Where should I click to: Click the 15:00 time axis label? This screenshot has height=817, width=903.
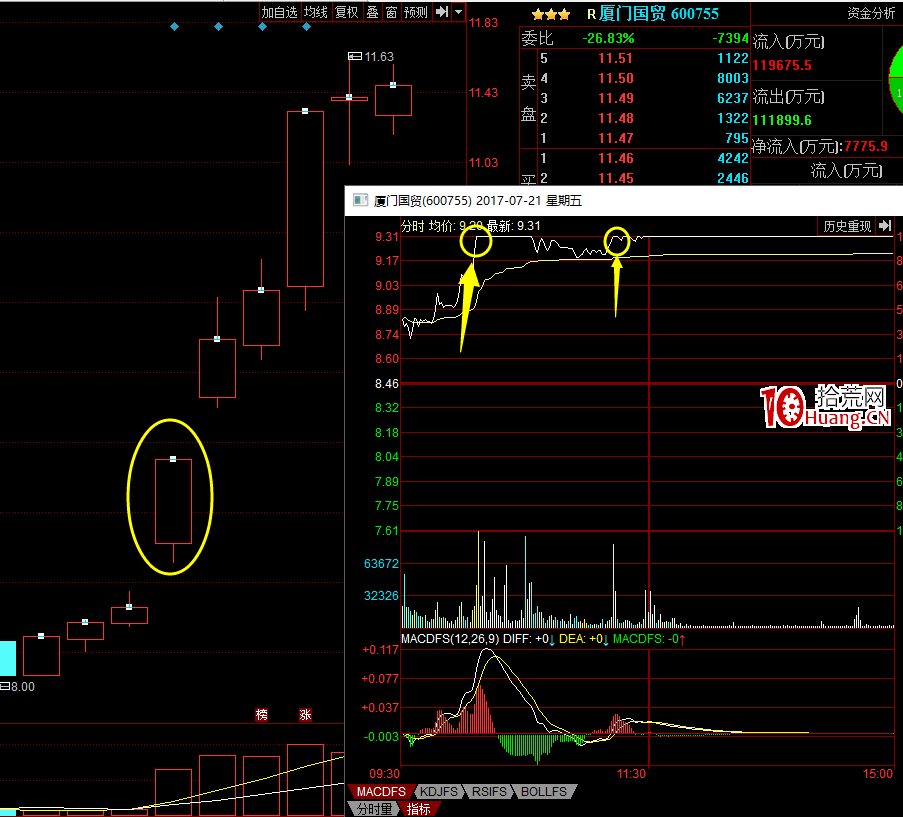click(878, 773)
